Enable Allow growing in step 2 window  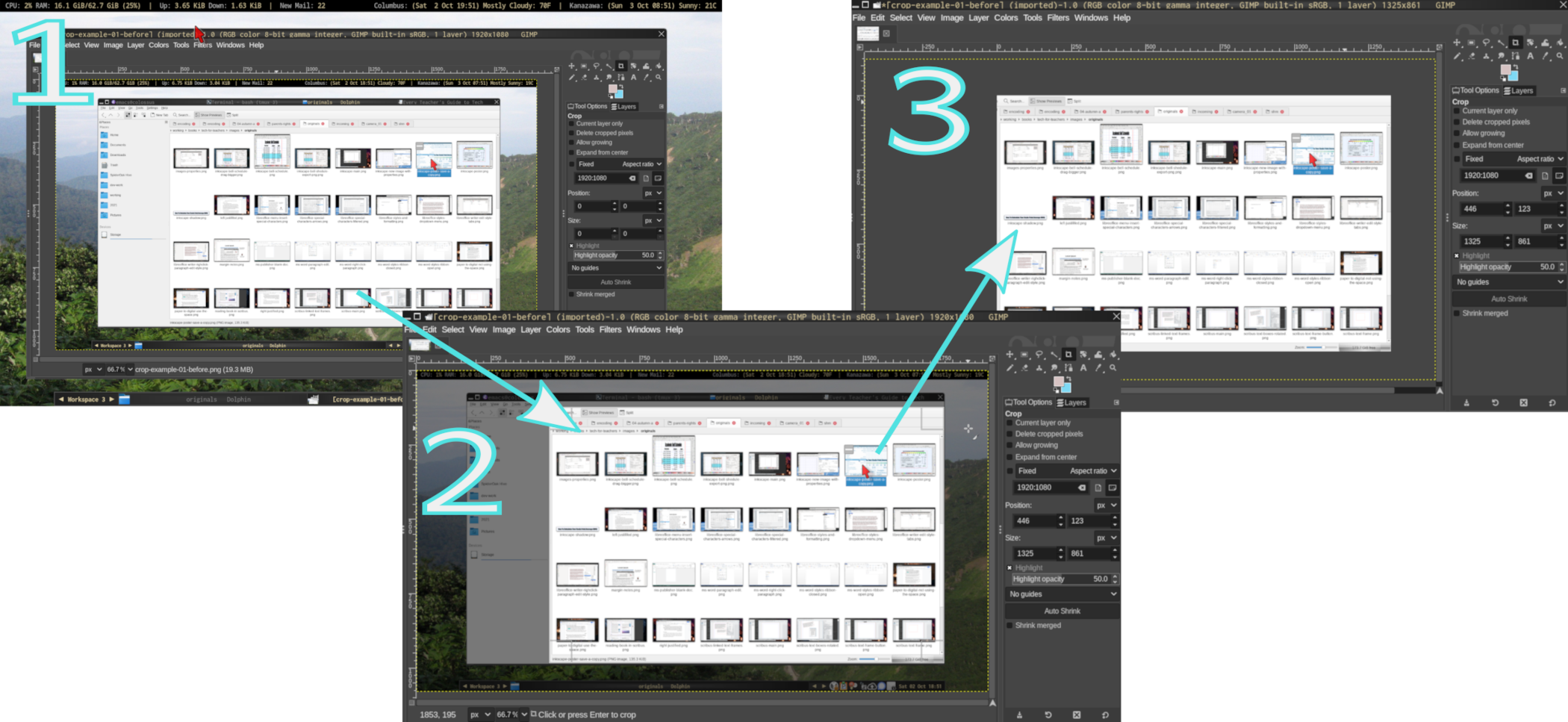pos(1009,445)
